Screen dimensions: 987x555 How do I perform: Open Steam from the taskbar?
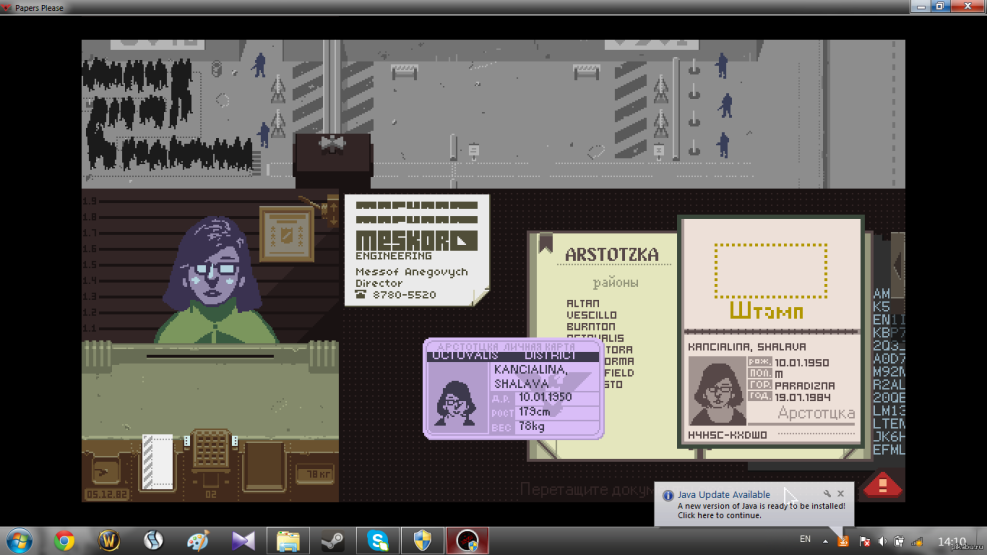click(x=333, y=541)
